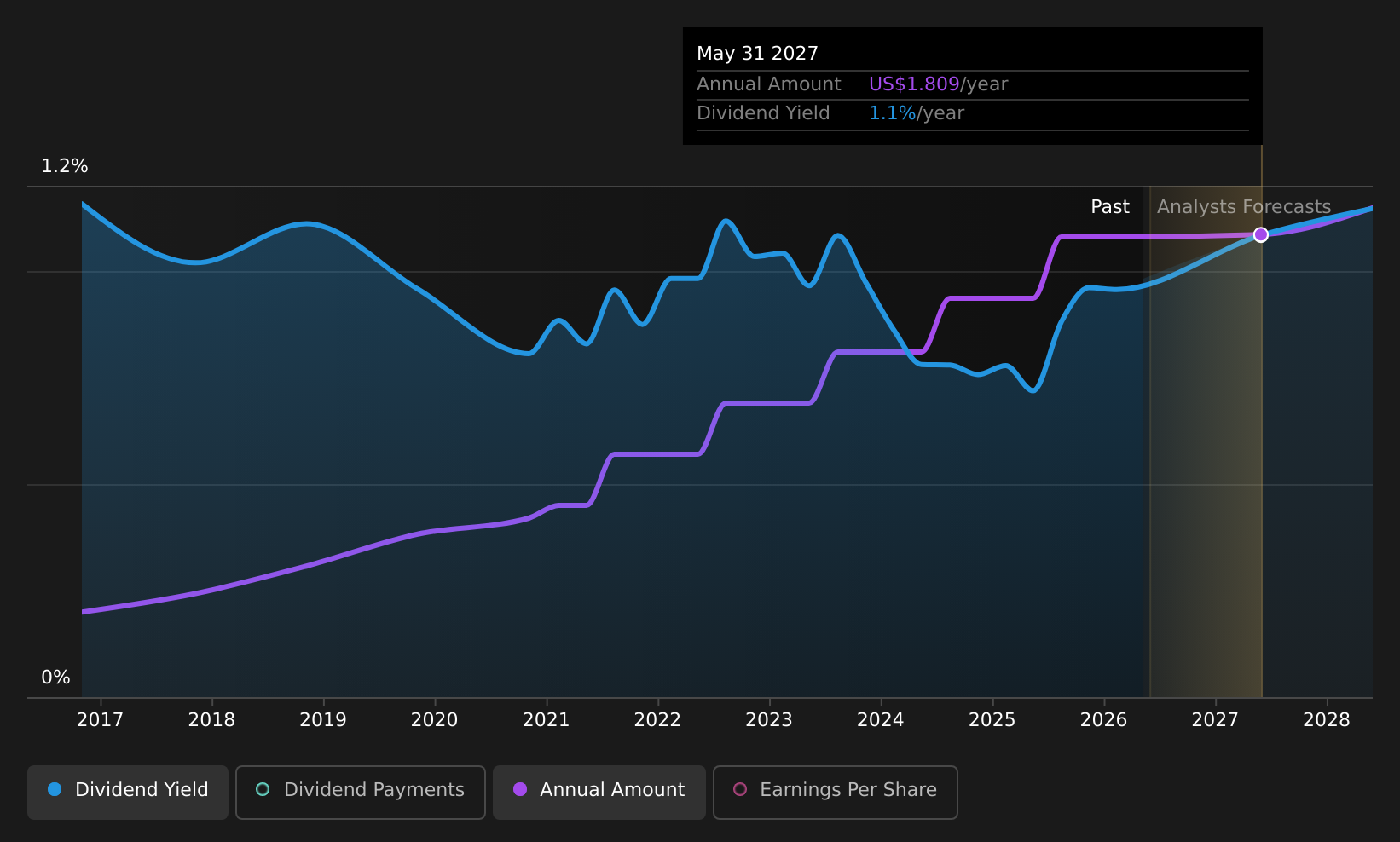Select the 2020 x-axis label
The height and width of the screenshot is (842, 1400).
click(x=435, y=720)
